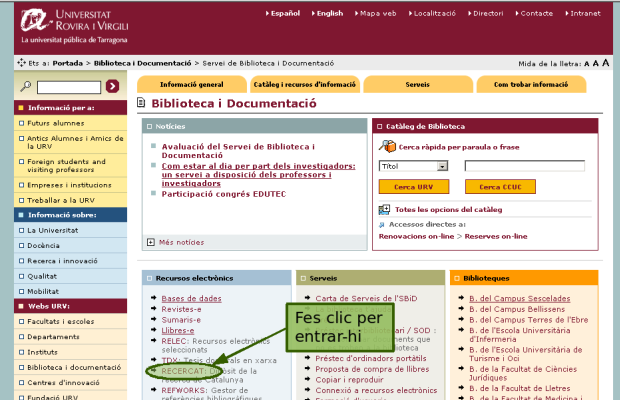This screenshot has height=400, width=620.
Task: Open Carta de Serveis de l'SBiD
Action: click(366, 298)
